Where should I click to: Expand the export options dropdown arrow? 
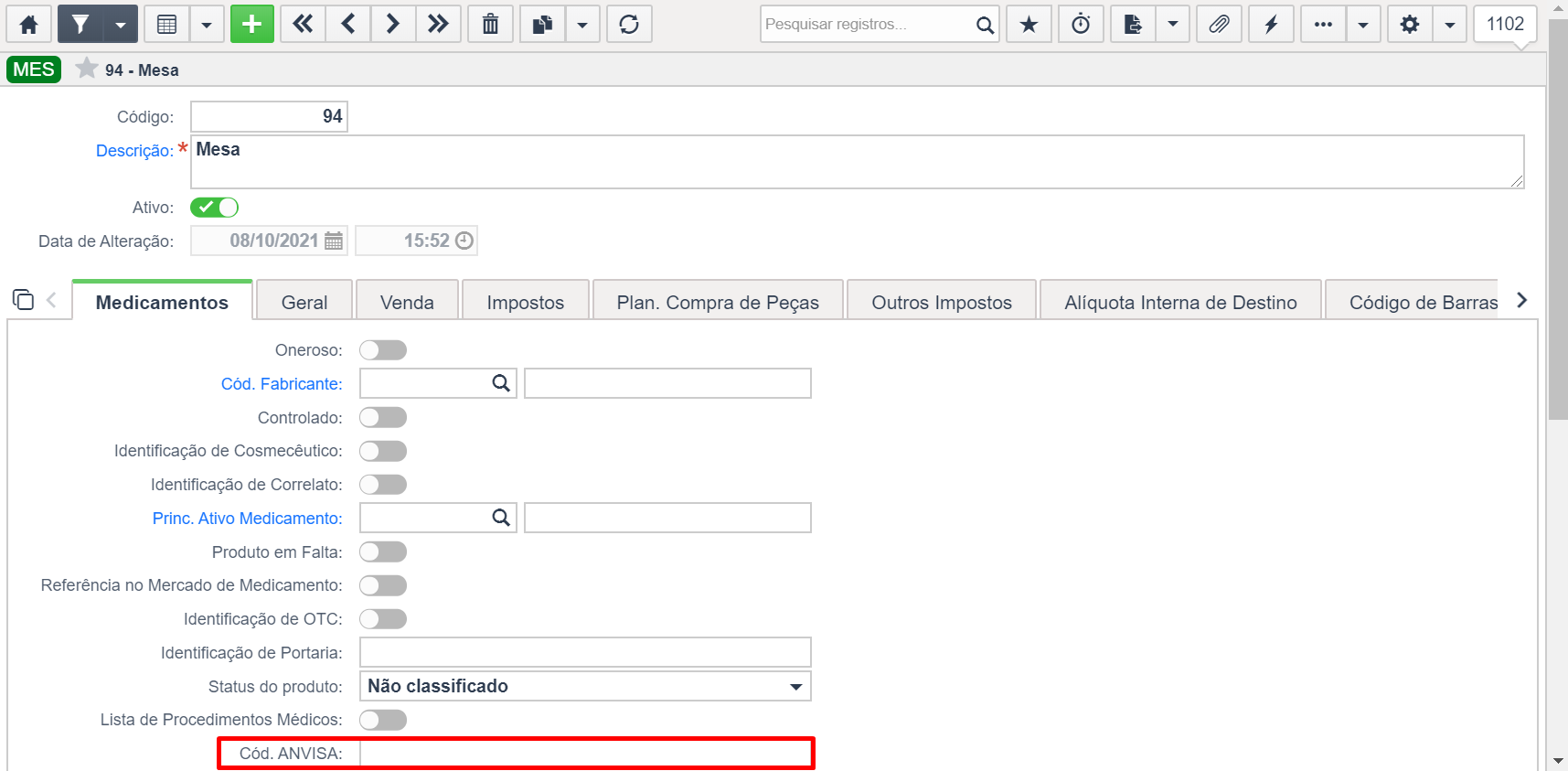(x=1173, y=24)
